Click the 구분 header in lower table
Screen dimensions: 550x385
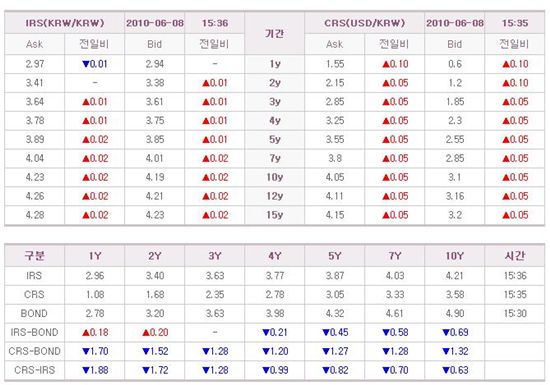click(x=34, y=256)
